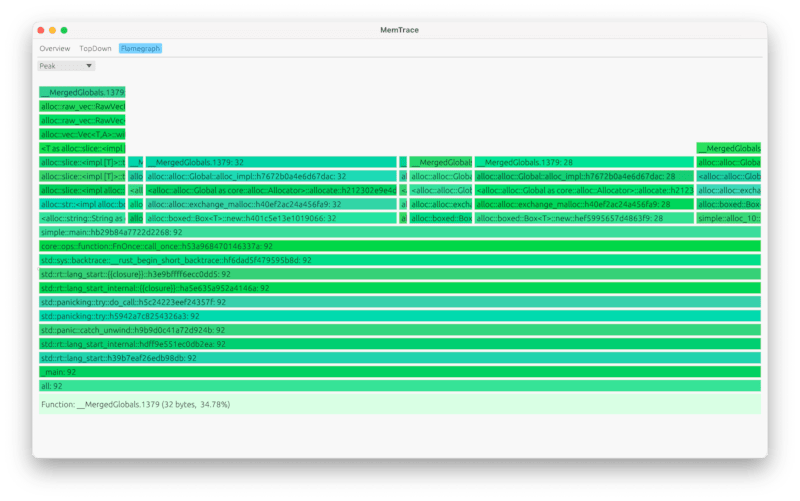Select the alloc::vec::Vec<T,A> frame bar
800x501 pixels.
(x=82, y=133)
